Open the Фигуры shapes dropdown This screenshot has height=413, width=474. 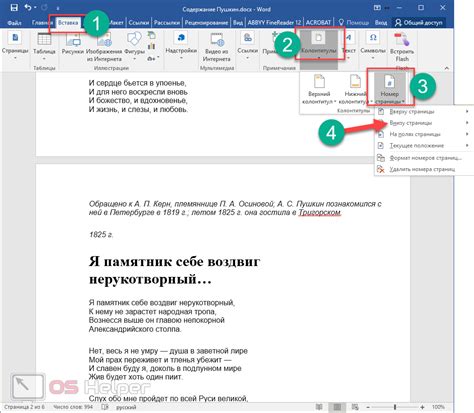point(134,47)
